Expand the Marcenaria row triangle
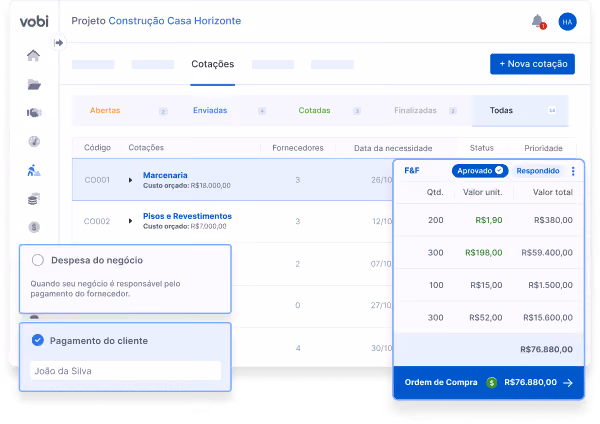 coord(130,180)
